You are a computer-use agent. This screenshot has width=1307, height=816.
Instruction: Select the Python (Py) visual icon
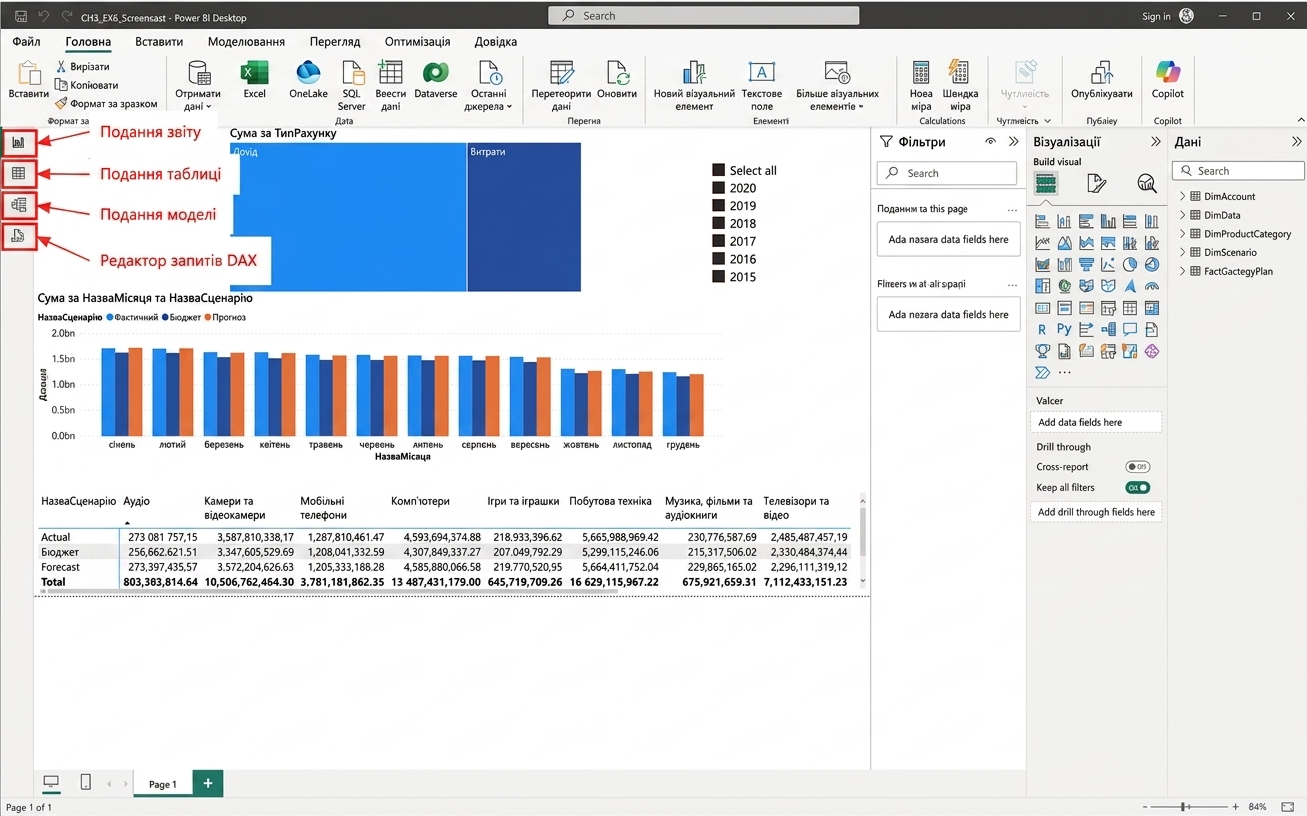click(1064, 329)
